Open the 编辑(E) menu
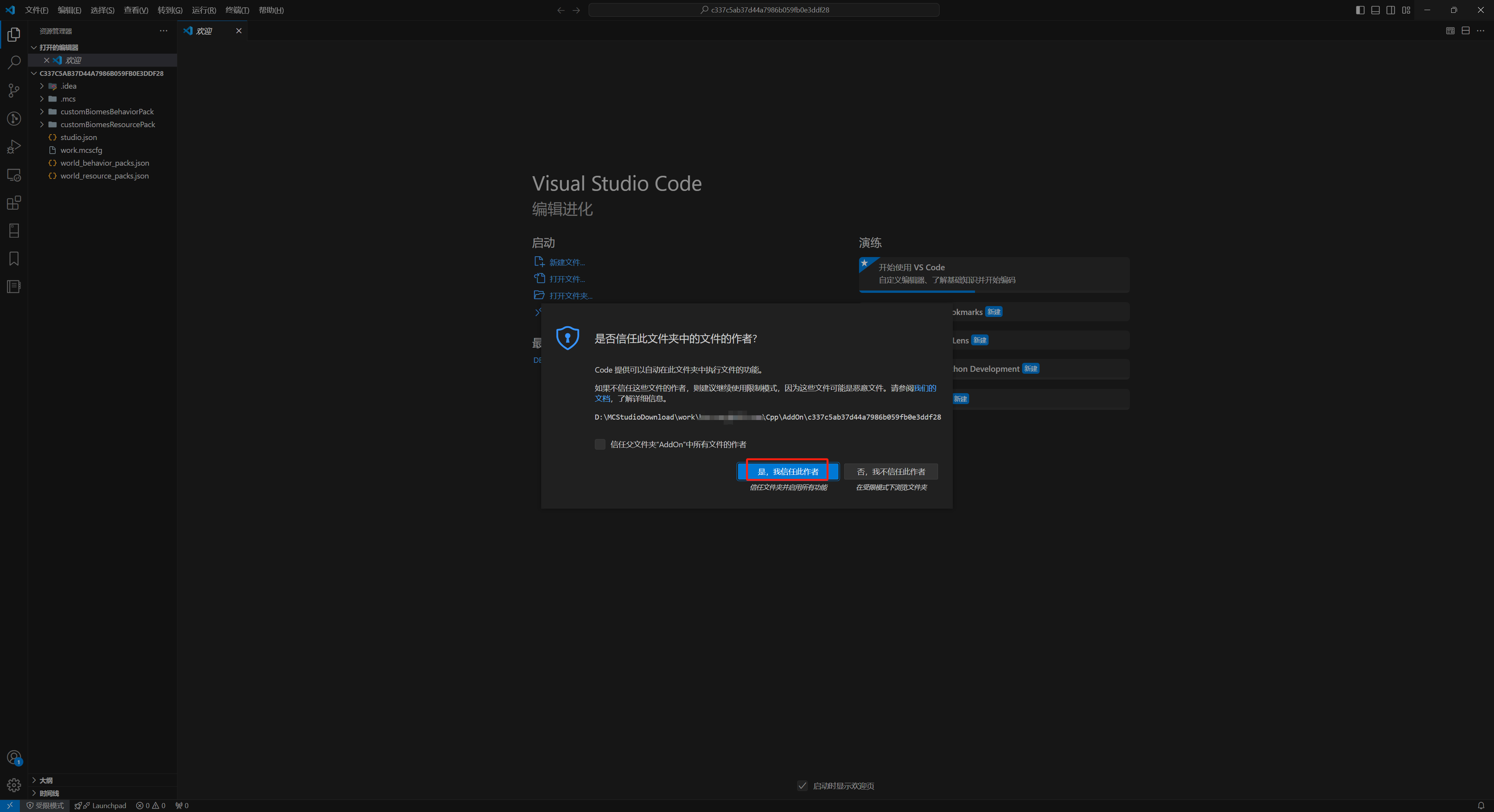 tap(70, 10)
